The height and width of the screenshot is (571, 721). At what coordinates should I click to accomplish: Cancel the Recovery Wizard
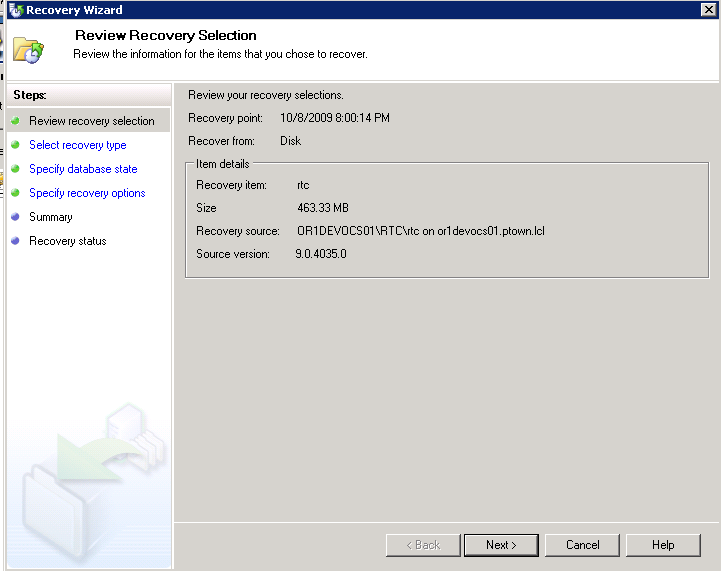click(x=582, y=545)
